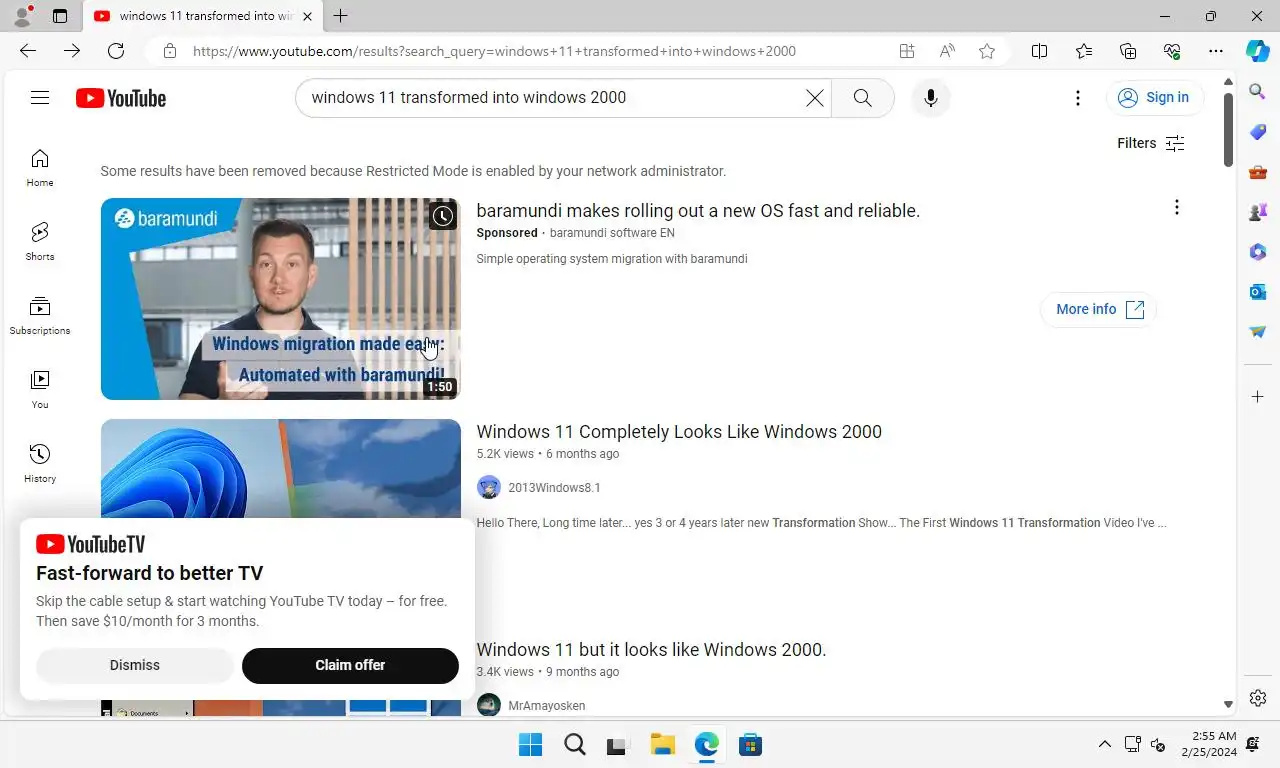The width and height of the screenshot is (1280, 768).
Task: Open 'Windows 11 but it looks like Windows 2000' video
Action: click(651, 650)
